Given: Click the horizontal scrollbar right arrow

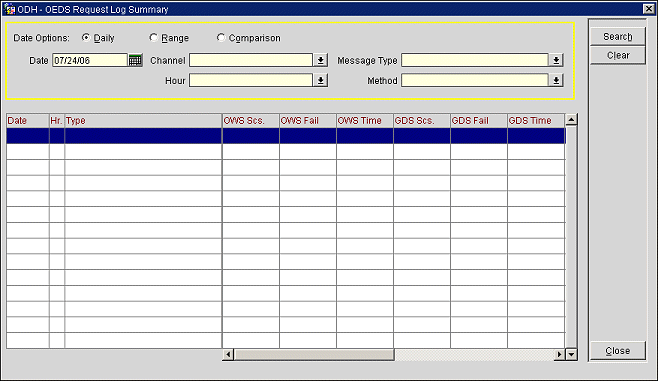Looking at the screenshot, I should click(x=559, y=355).
